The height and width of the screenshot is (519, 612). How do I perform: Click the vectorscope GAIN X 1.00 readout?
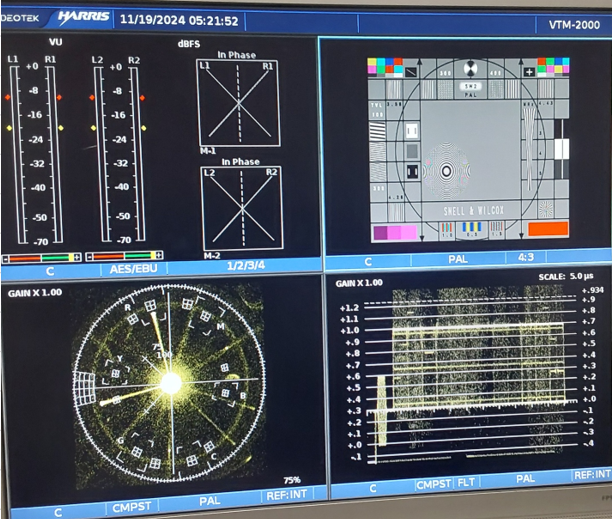pos(35,293)
